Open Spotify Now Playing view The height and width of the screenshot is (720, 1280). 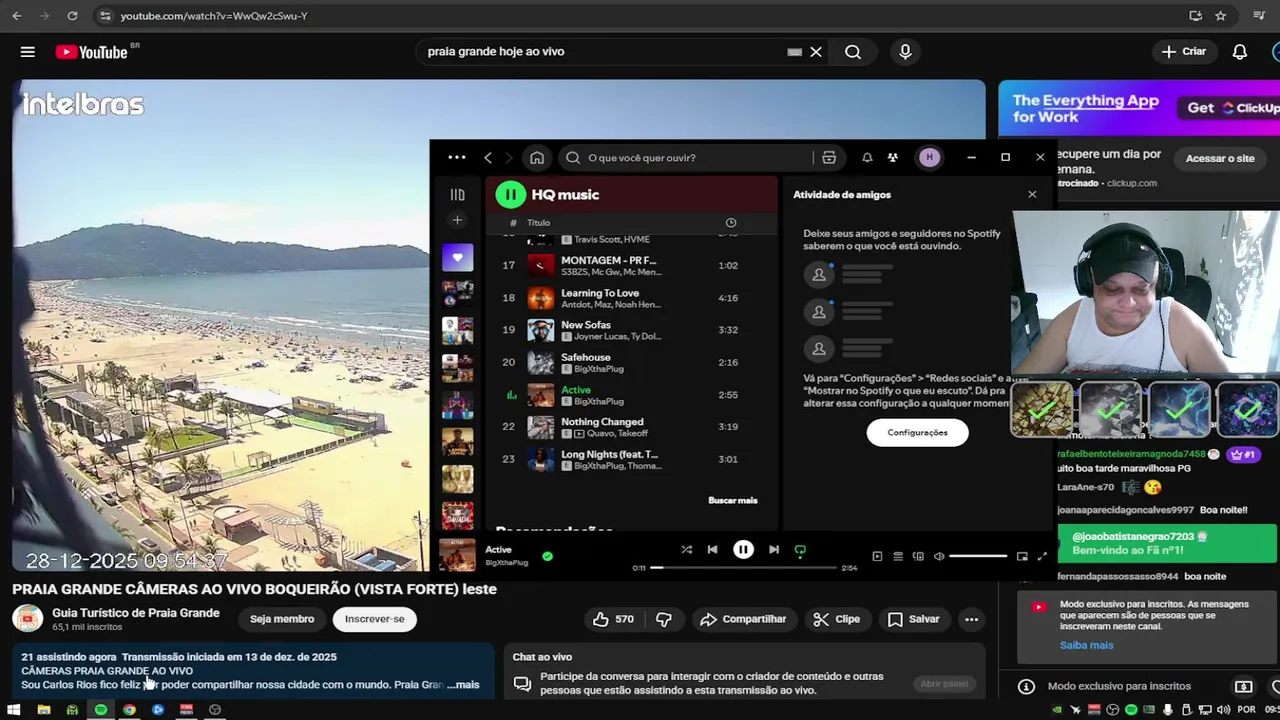[x=877, y=557]
